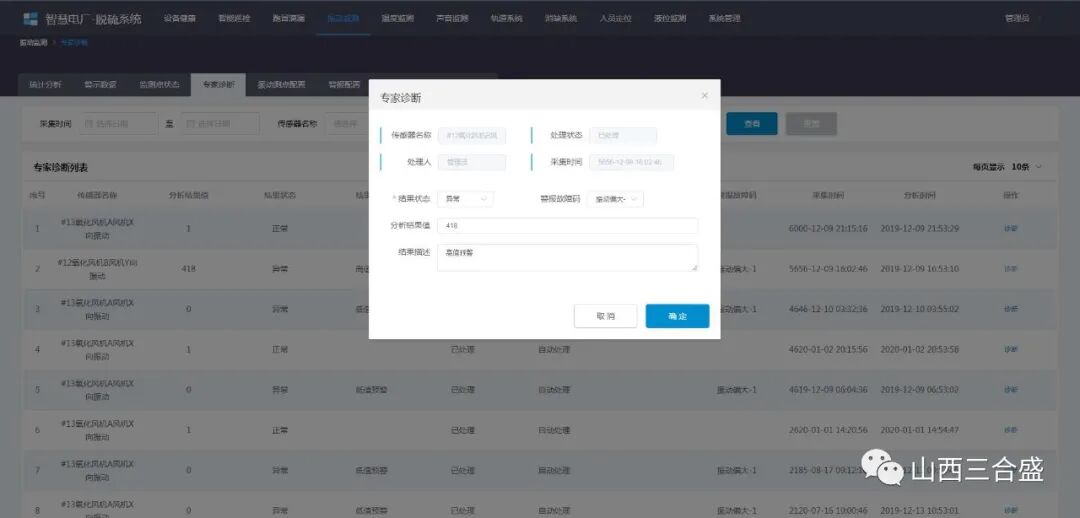This screenshot has height=518, width=1080.
Task: Click the 418 value in row 2
Action: click(189, 269)
